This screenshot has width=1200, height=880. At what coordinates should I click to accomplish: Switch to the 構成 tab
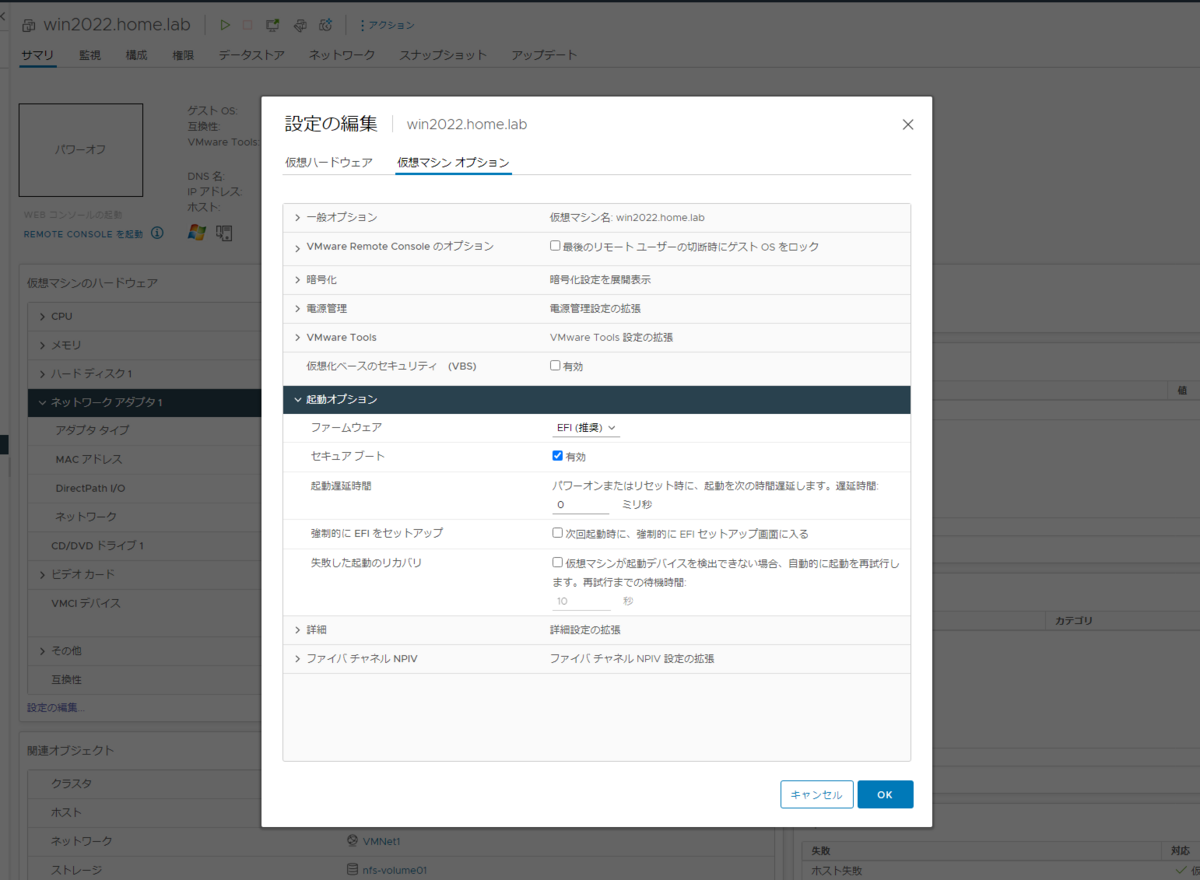click(137, 55)
